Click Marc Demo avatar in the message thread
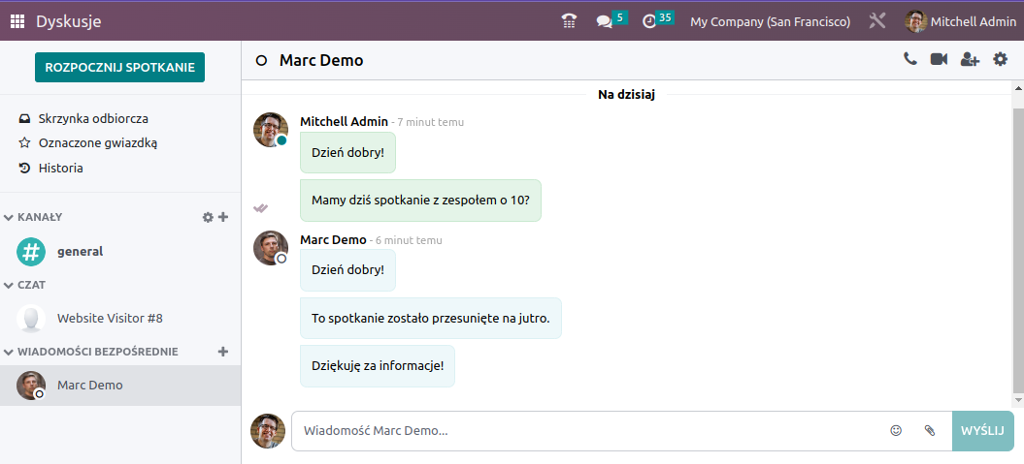Screen dimensions: 1024x464 tap(270, 248)
